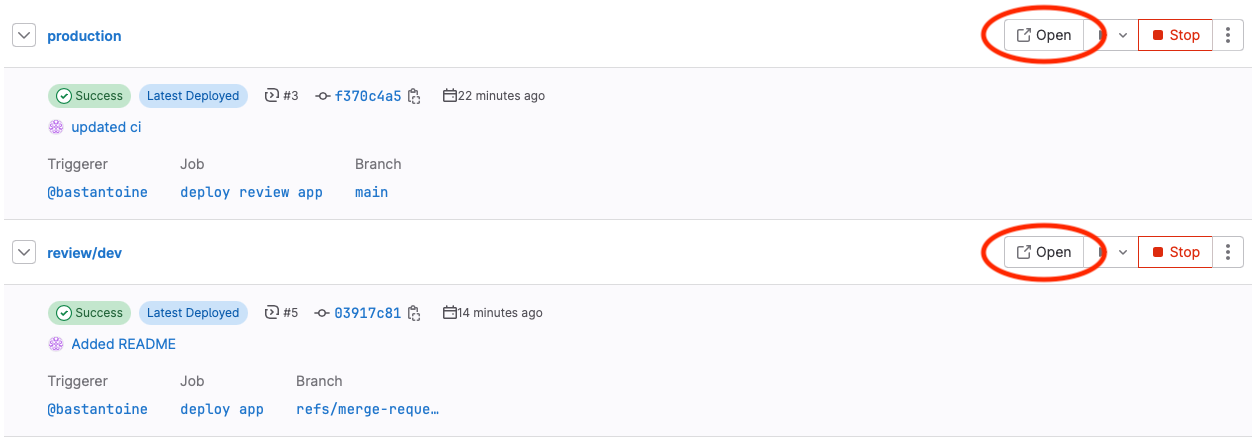
Task: Stop the production environment
Action: (x=1175, y=35)
